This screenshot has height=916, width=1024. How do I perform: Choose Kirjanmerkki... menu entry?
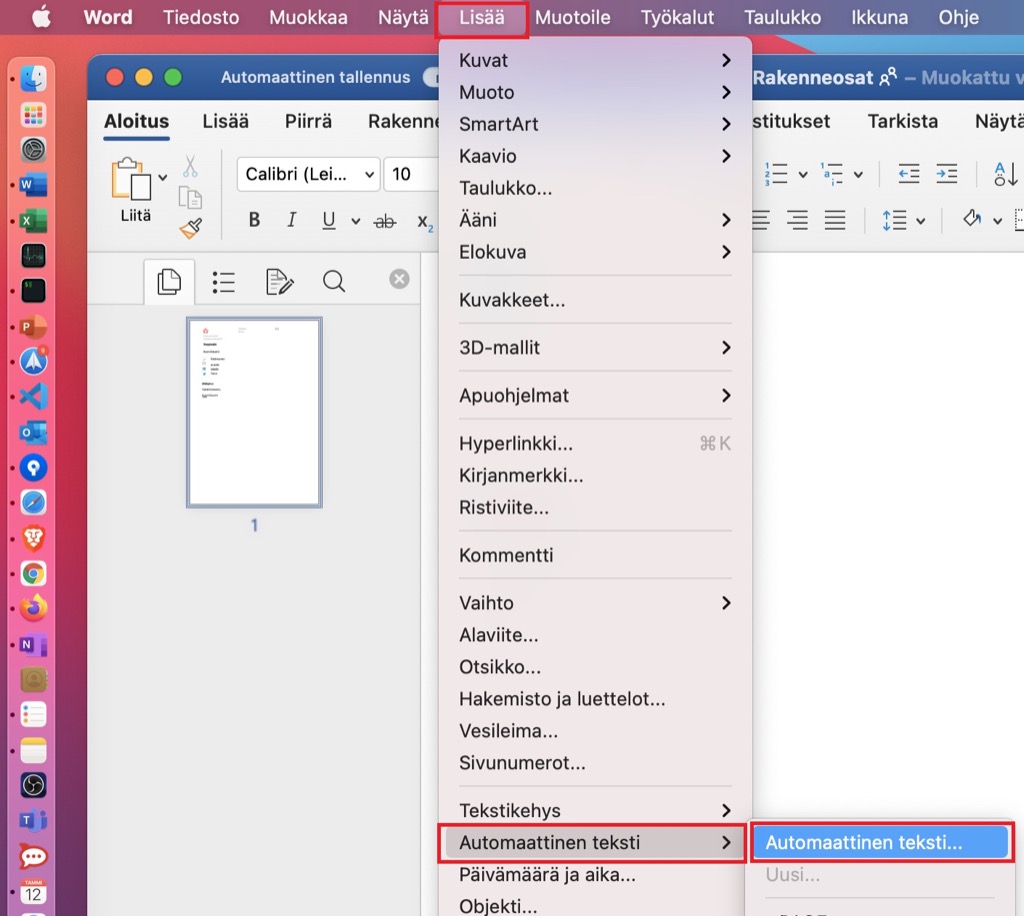[x=595, y=475]
